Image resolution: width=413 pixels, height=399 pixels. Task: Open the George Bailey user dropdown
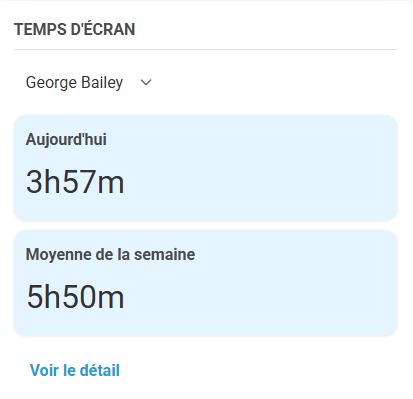click(89, 82)
